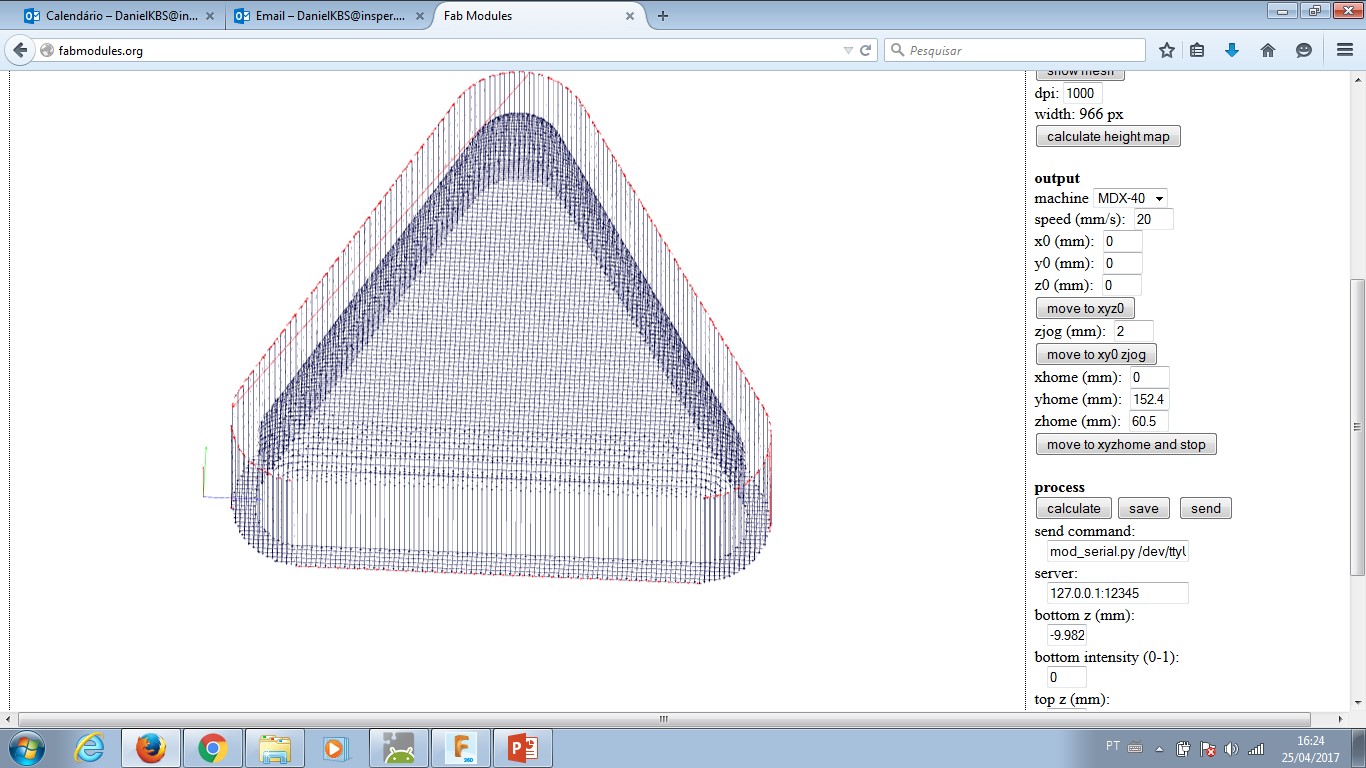Select the Fab Modules tab
The image size is (1366, 768).
[x=539, y=16]
